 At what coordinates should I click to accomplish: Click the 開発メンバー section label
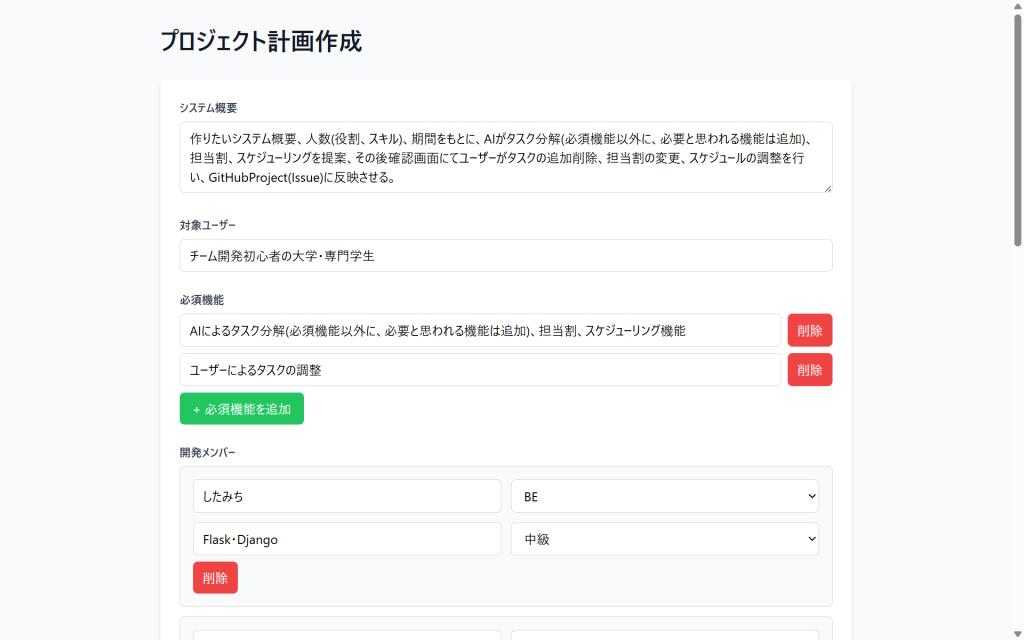tap(208, 453)
